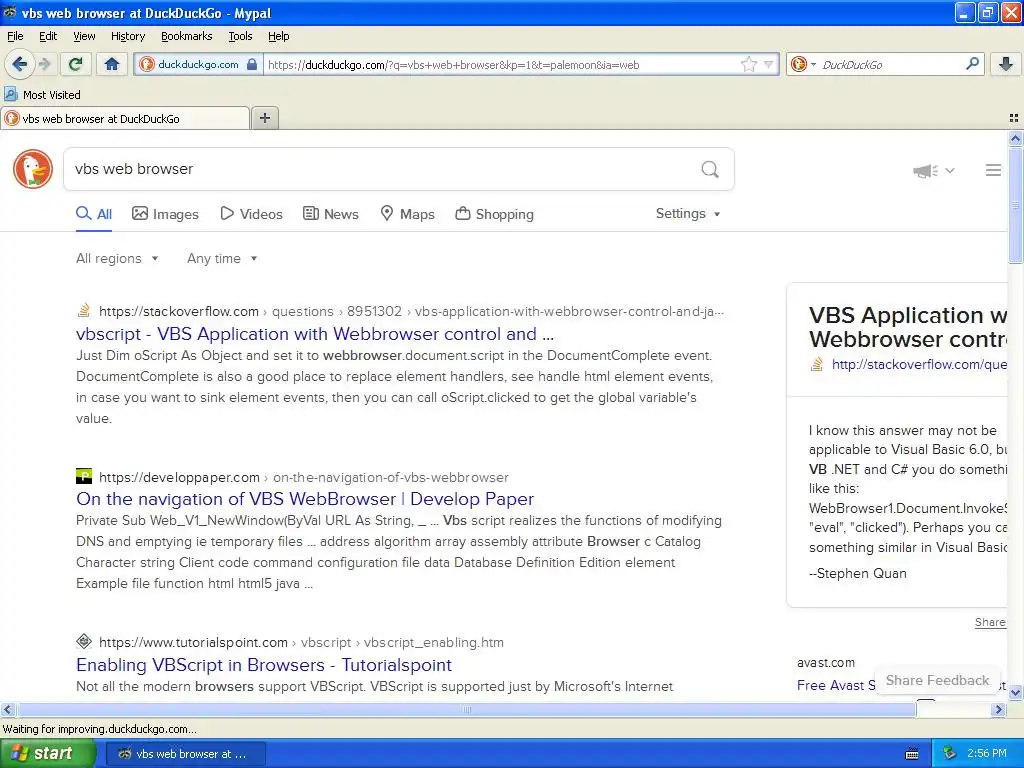Select the vbs web browser browser tab

click(125, 118)
